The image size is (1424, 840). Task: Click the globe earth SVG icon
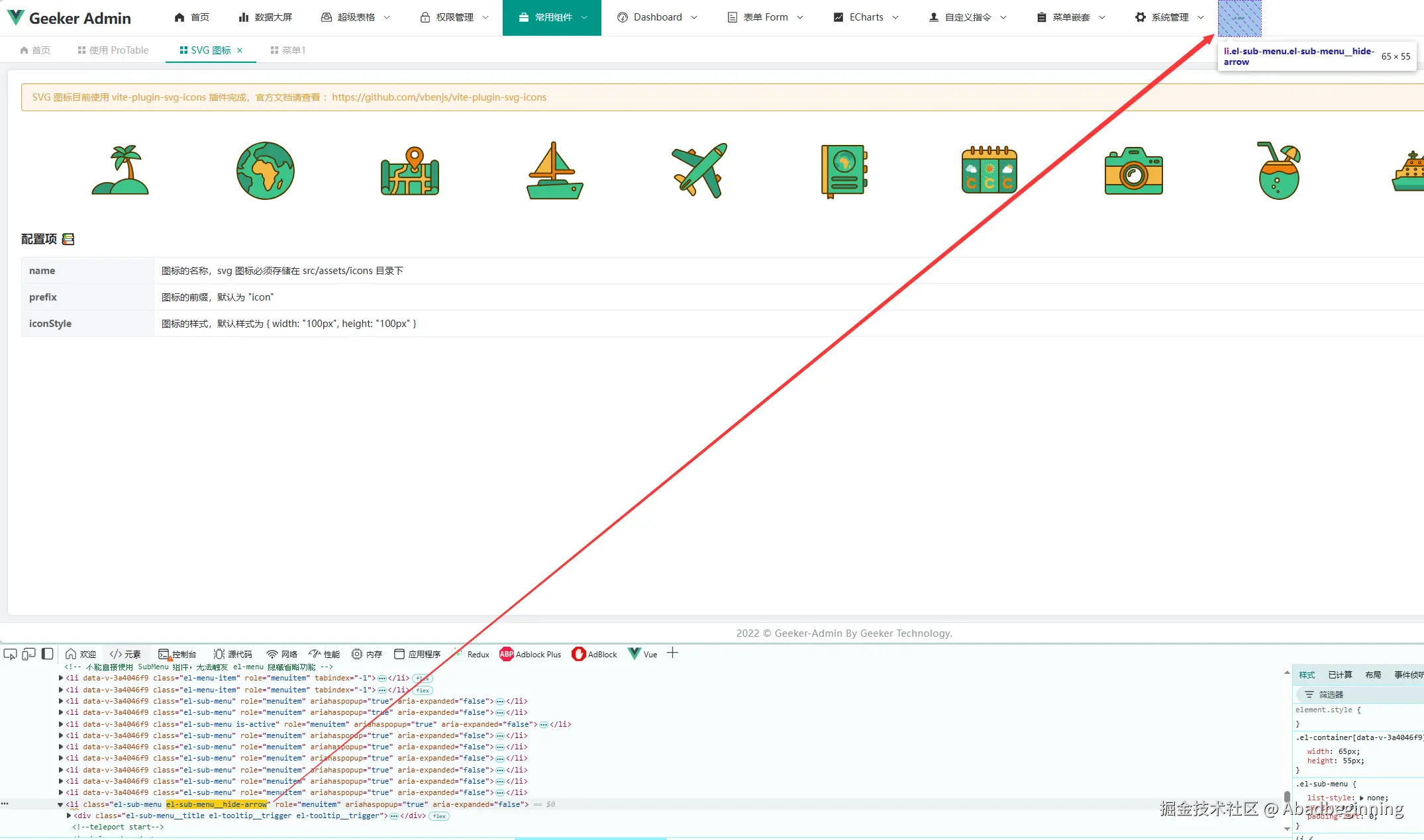(265, 171)
